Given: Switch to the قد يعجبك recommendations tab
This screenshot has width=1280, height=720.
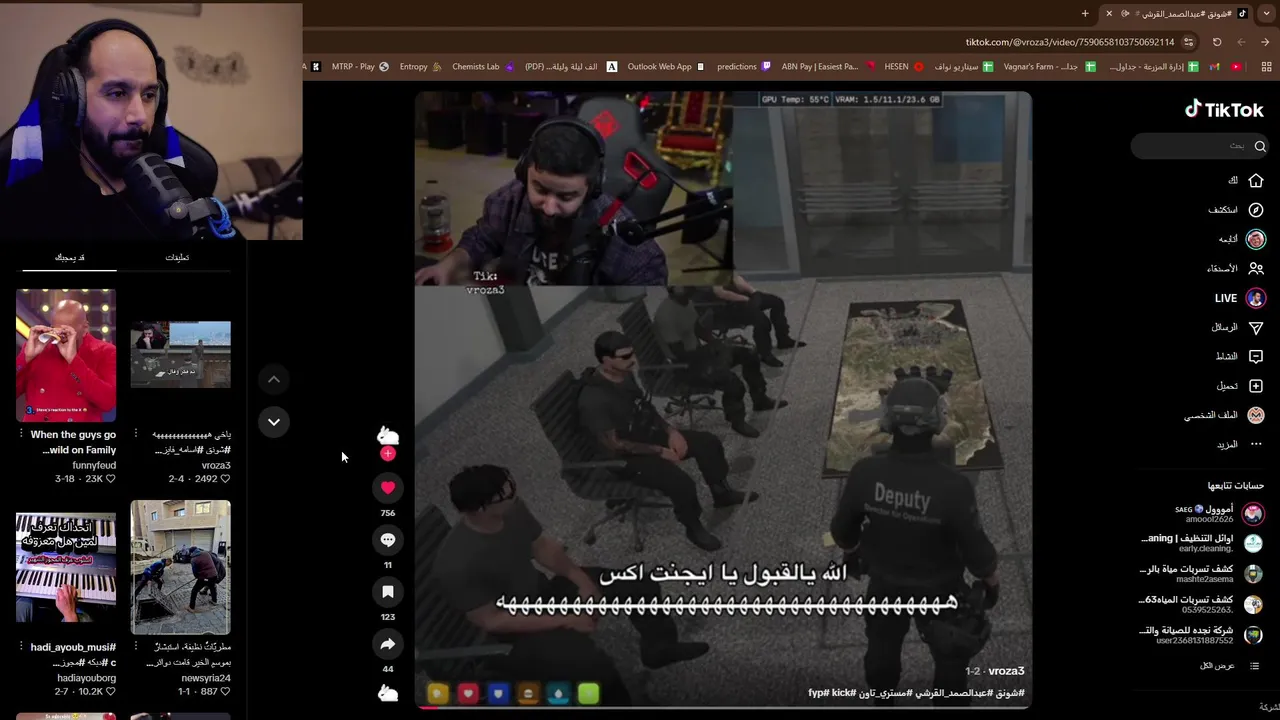Looking at the screenshot, I should [x=69, y=257].
